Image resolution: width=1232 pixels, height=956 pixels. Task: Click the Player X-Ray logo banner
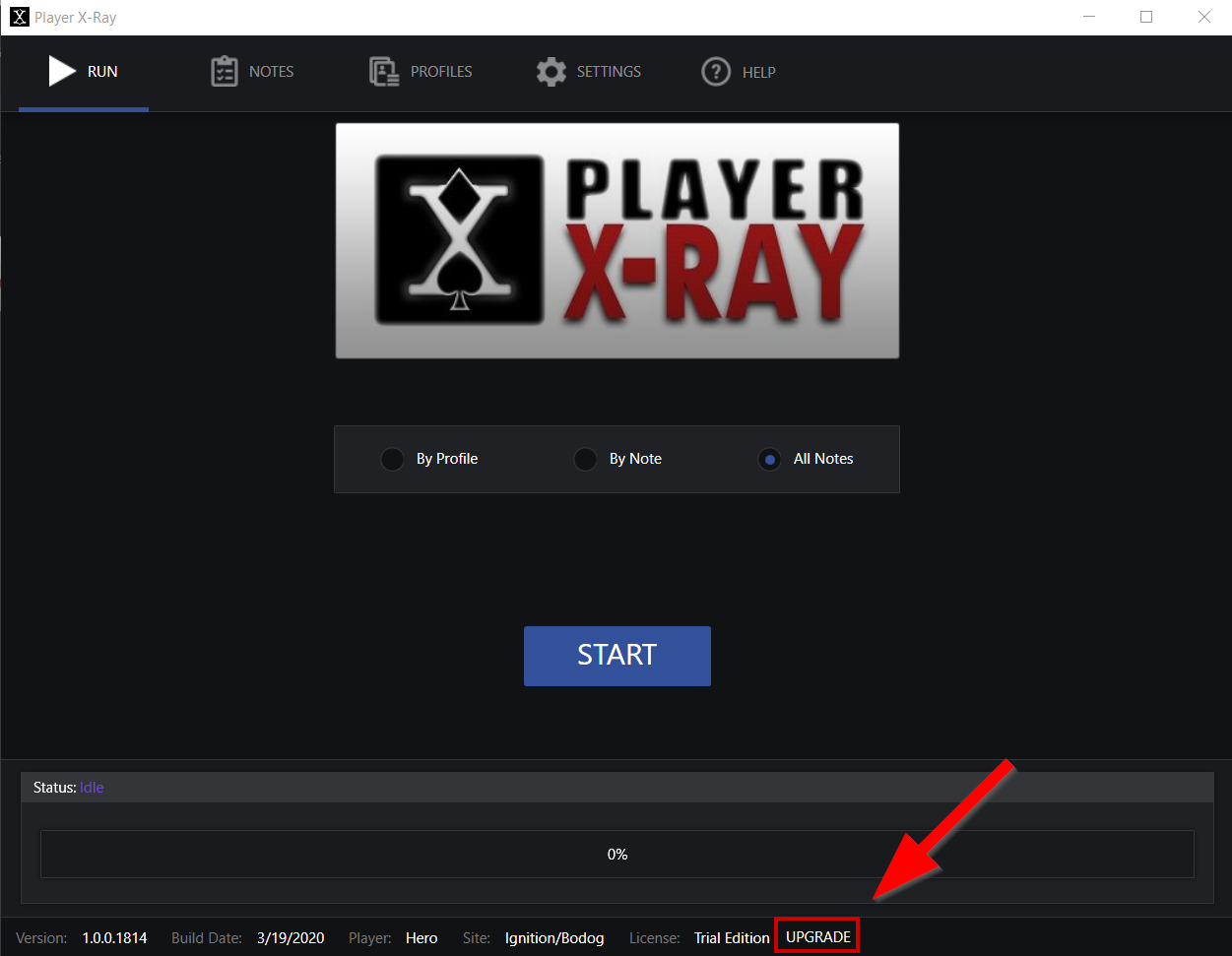coord(617,240)
